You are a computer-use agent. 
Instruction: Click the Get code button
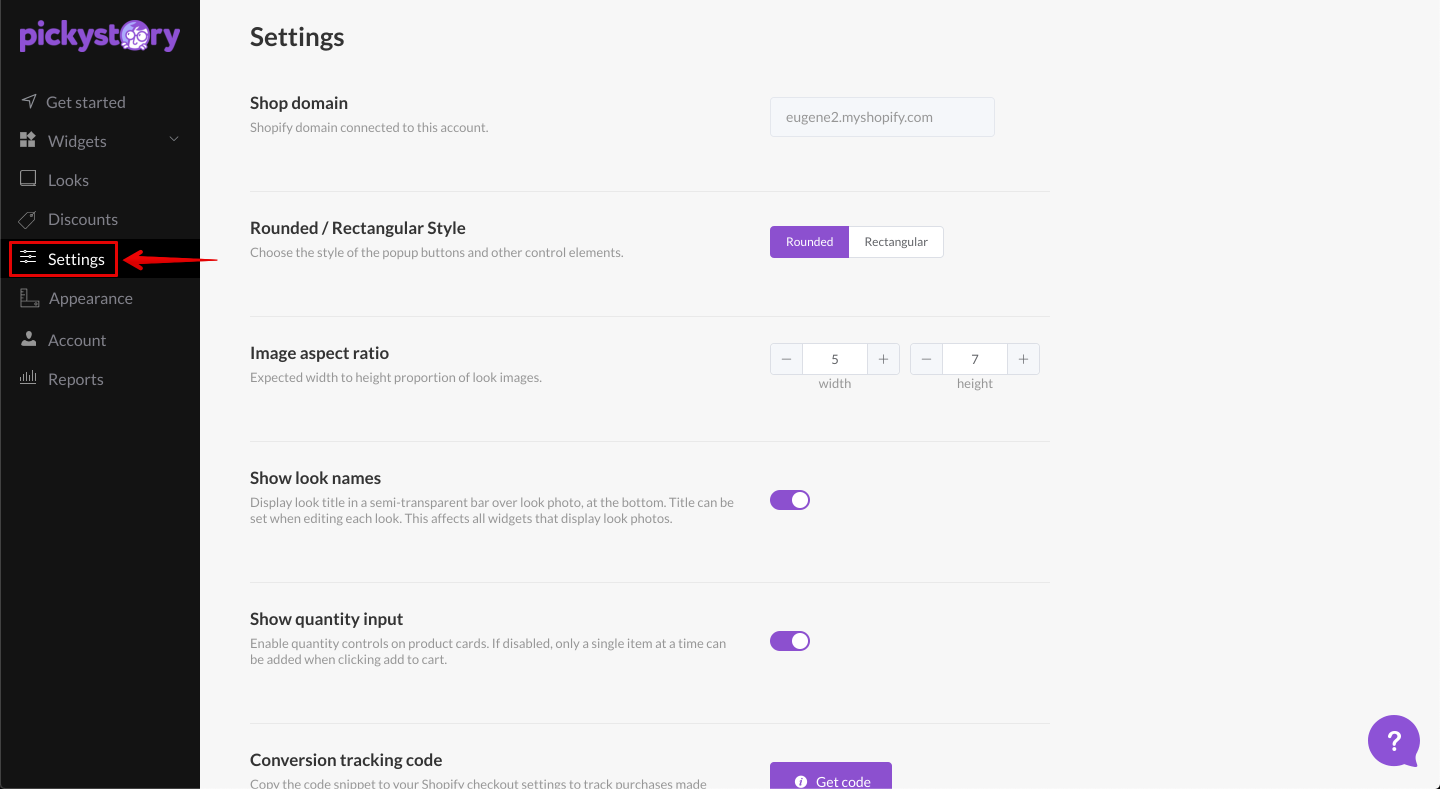click(x=830, y=778)
